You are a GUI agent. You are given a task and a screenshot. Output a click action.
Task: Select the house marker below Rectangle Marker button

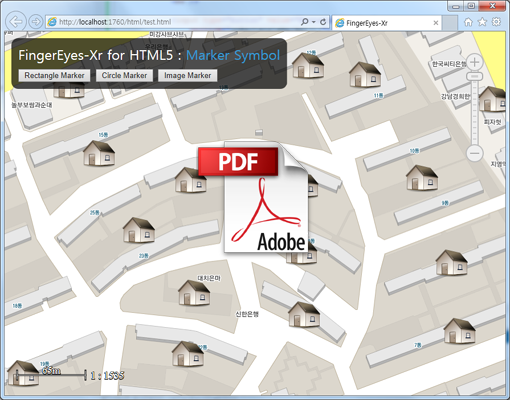pos(69,91)
